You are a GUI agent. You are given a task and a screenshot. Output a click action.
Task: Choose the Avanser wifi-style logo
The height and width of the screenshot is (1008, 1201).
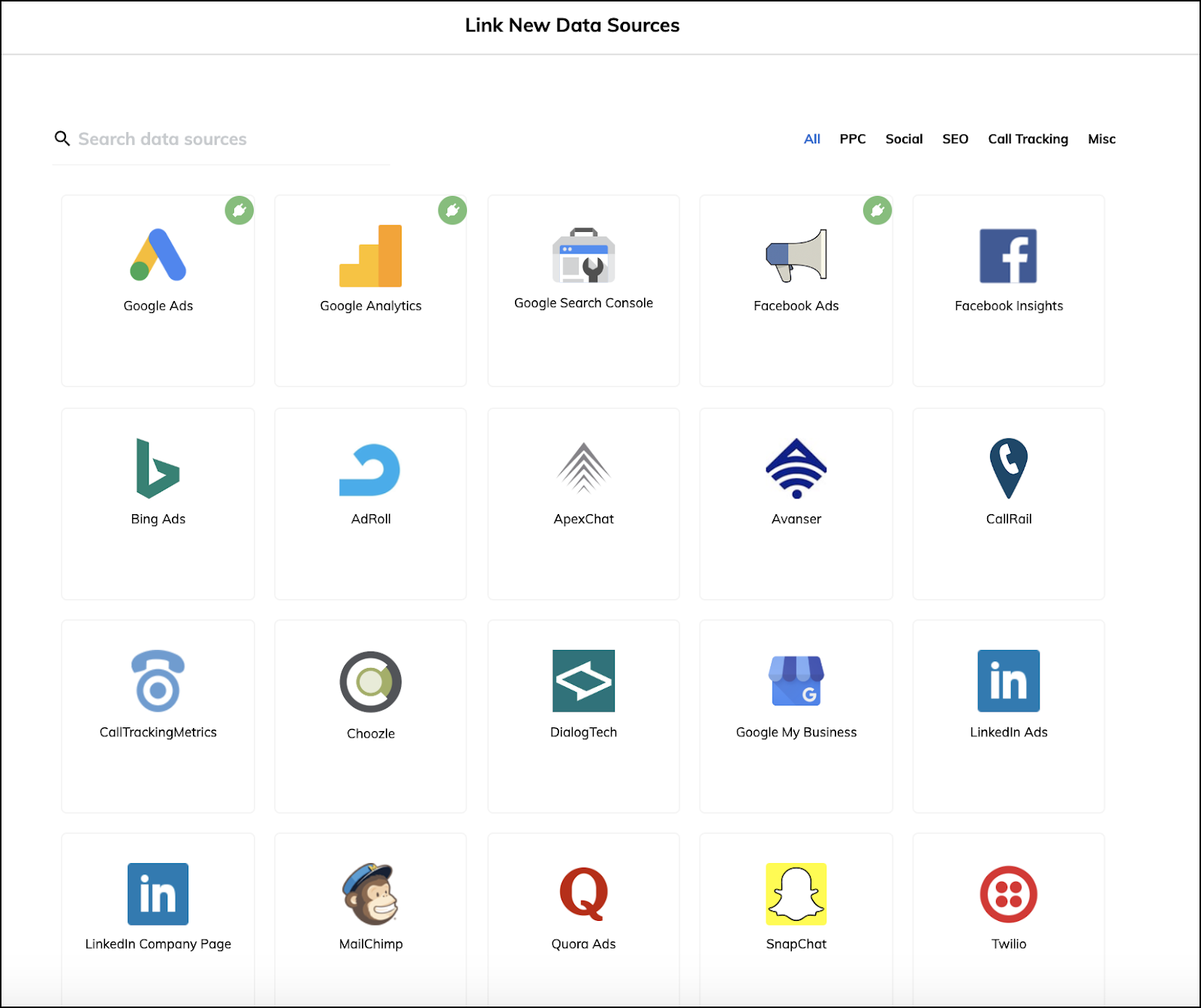(796, 468)
